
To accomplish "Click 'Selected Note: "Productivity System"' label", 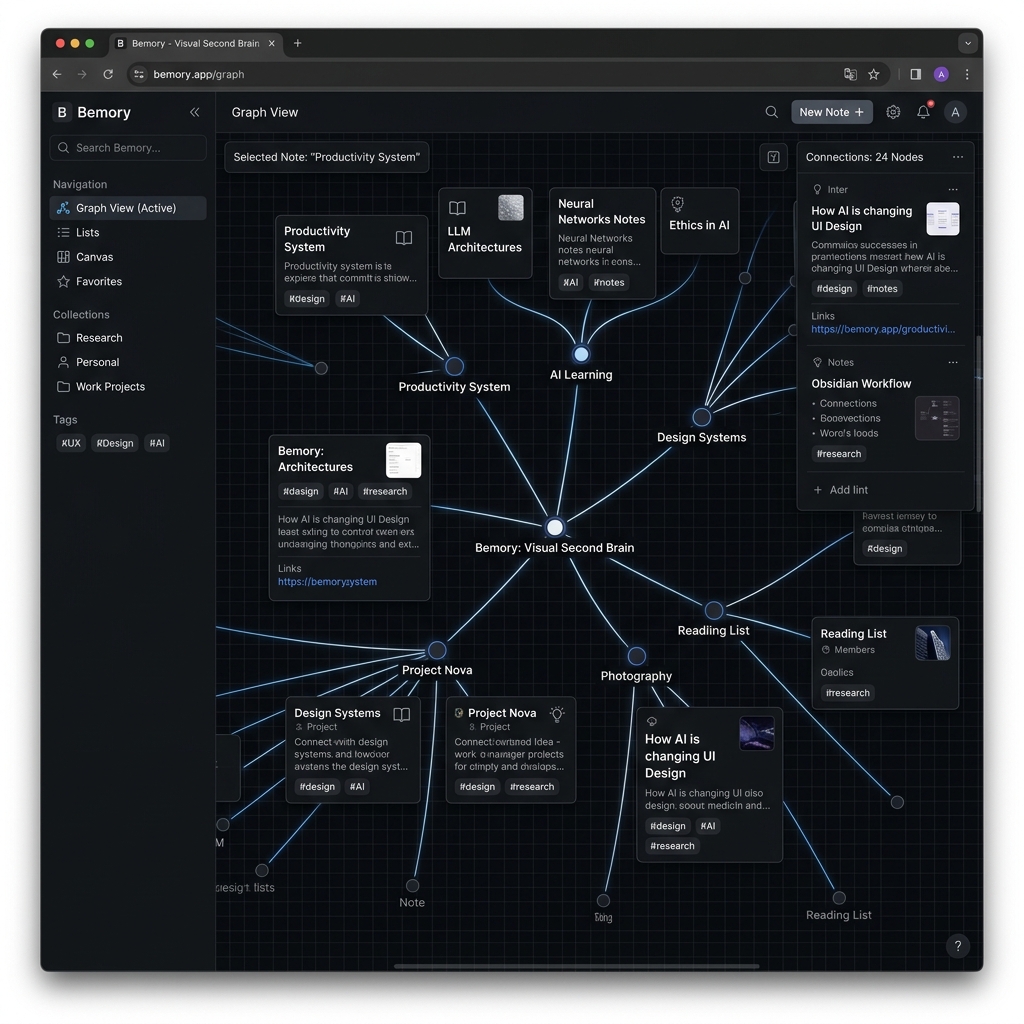I will click(x=327, y=157).
